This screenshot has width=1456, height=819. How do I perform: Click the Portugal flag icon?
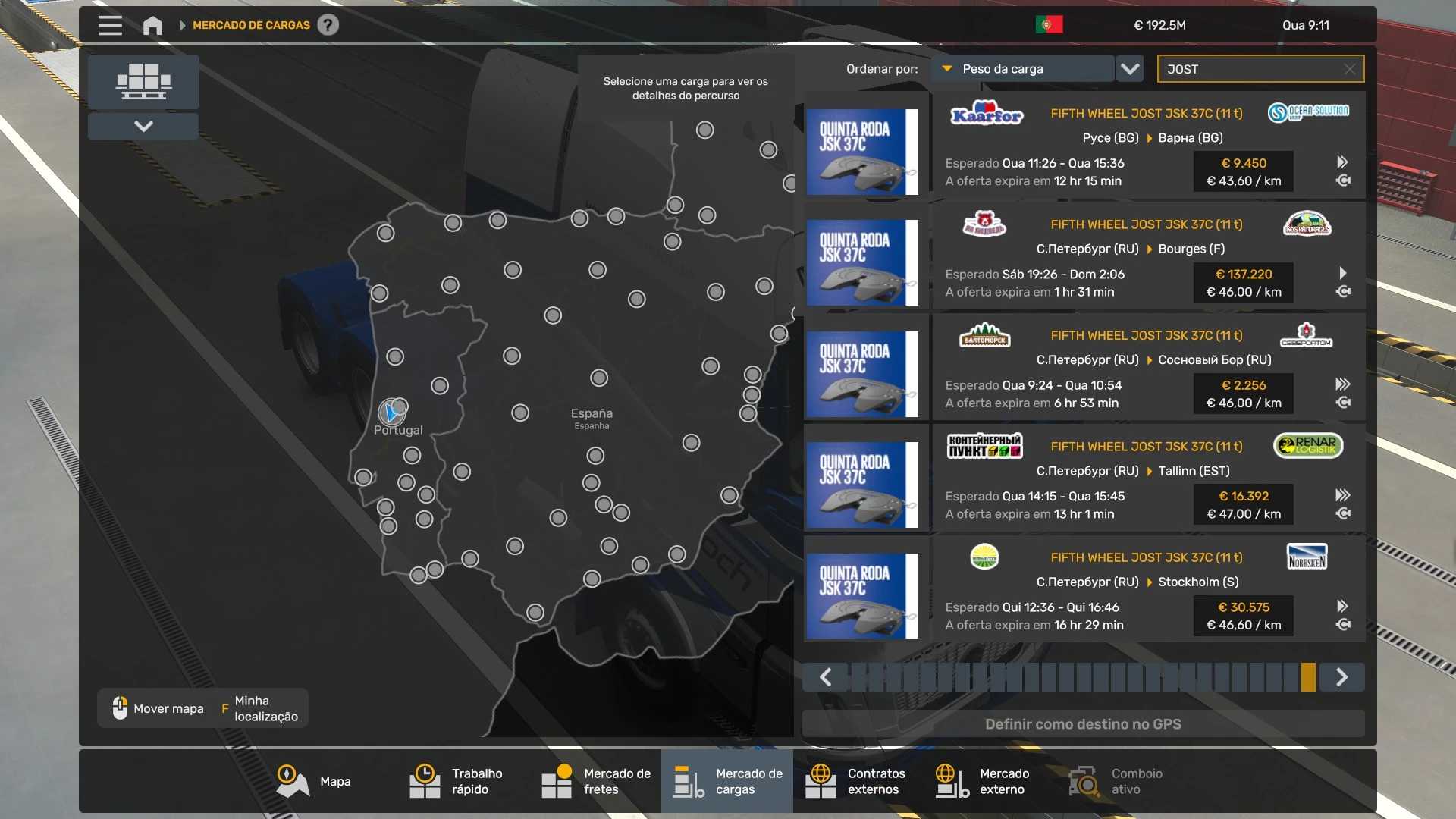[1049, 25]
